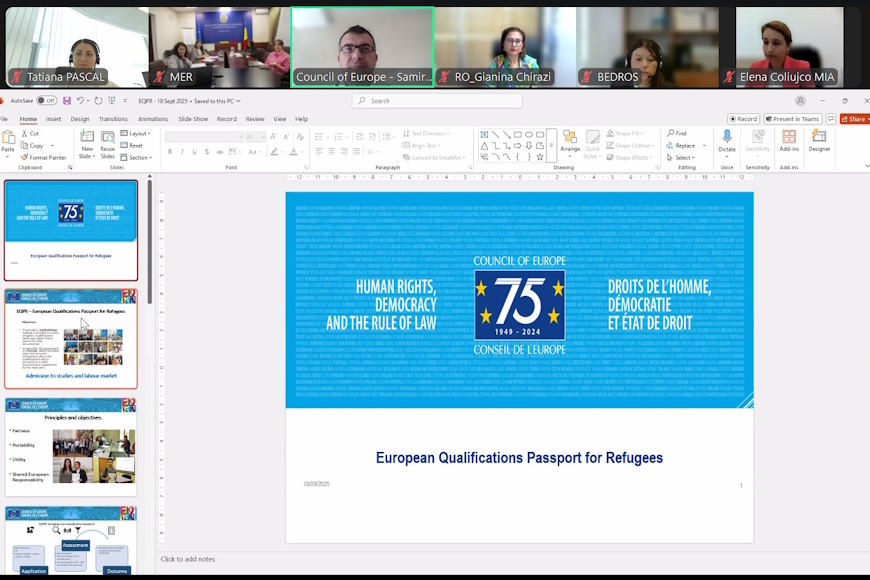Open the Text Direction dropdown
The image size is (870, 580).
tap(426, 133)
